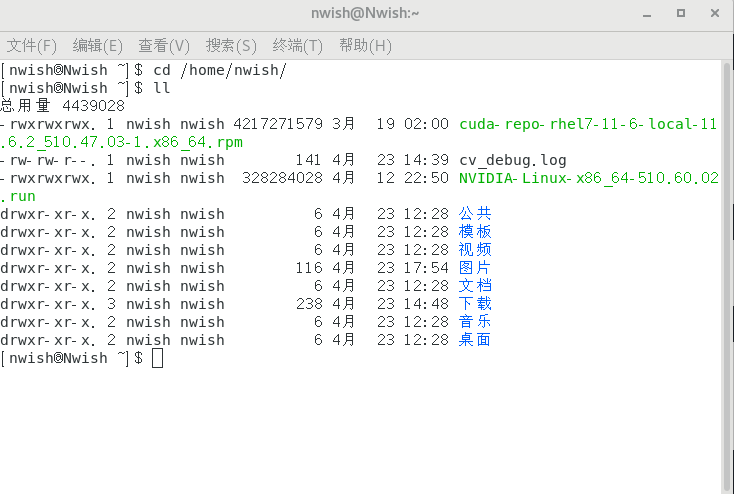This screenshot has height=494, width=734.
Task: Maximize the terminal window
Action: coord(681,14)
